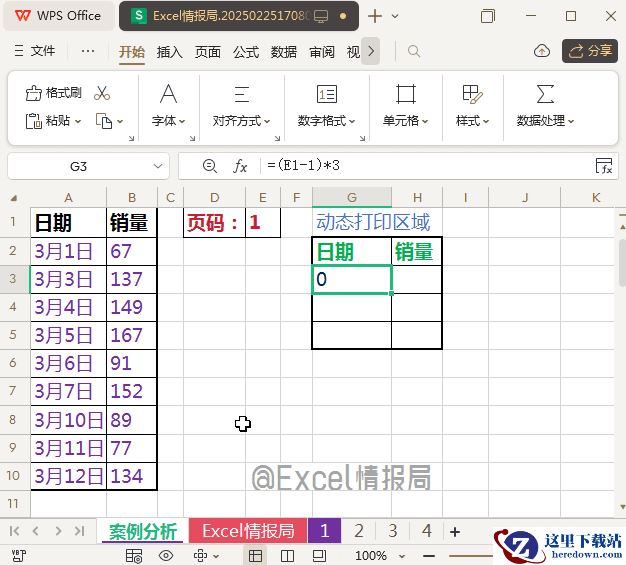Click the zoom slider track

point(471,556)
